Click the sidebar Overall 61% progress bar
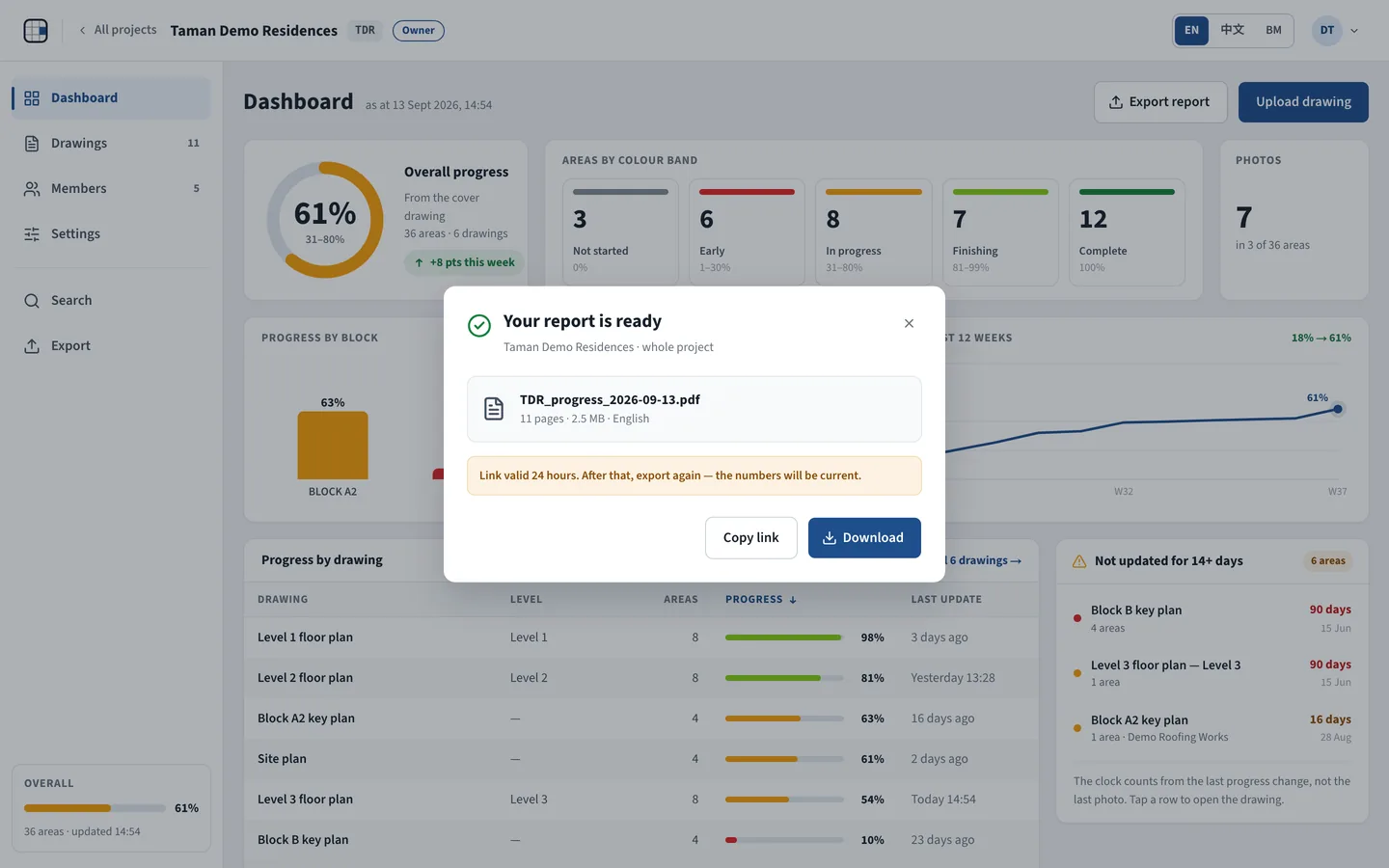The image size is (1389, 868). (x=95, y=808)
